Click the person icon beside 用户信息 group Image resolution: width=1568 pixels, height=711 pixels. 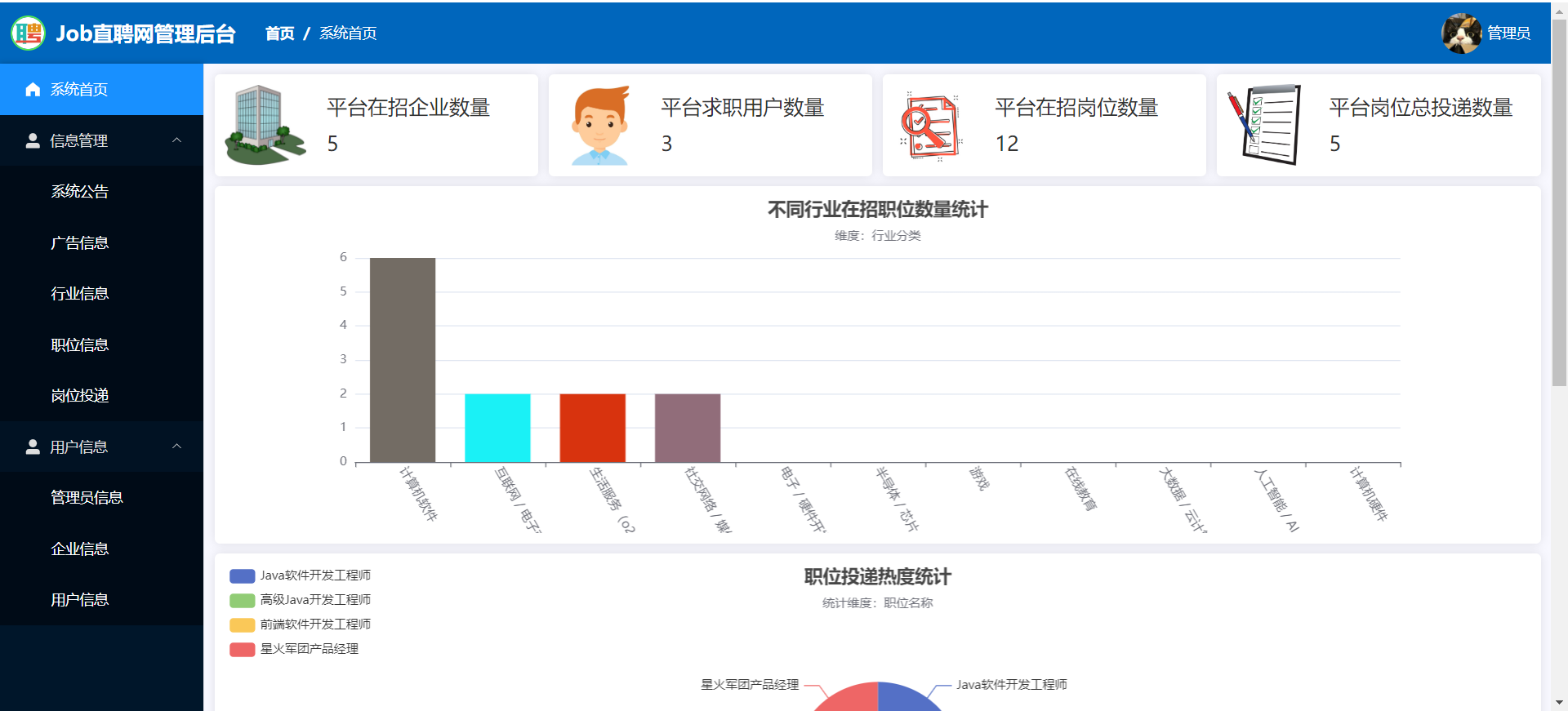(x=33, y=447)
